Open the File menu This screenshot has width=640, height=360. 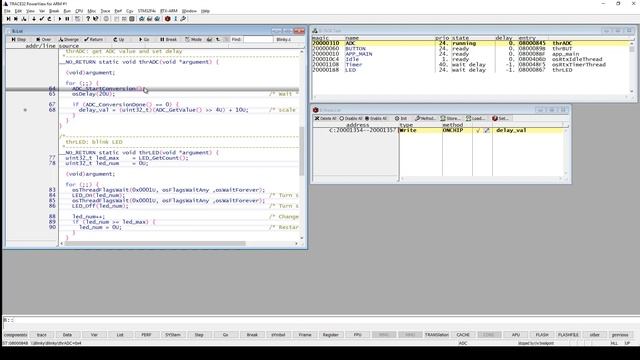coord(7,11)
